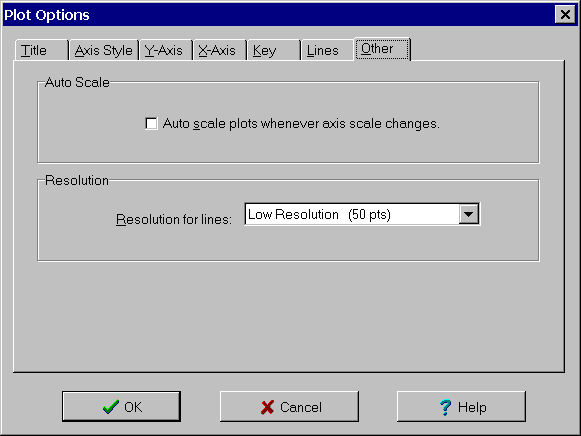Select the Other tab

pos(382,49)
